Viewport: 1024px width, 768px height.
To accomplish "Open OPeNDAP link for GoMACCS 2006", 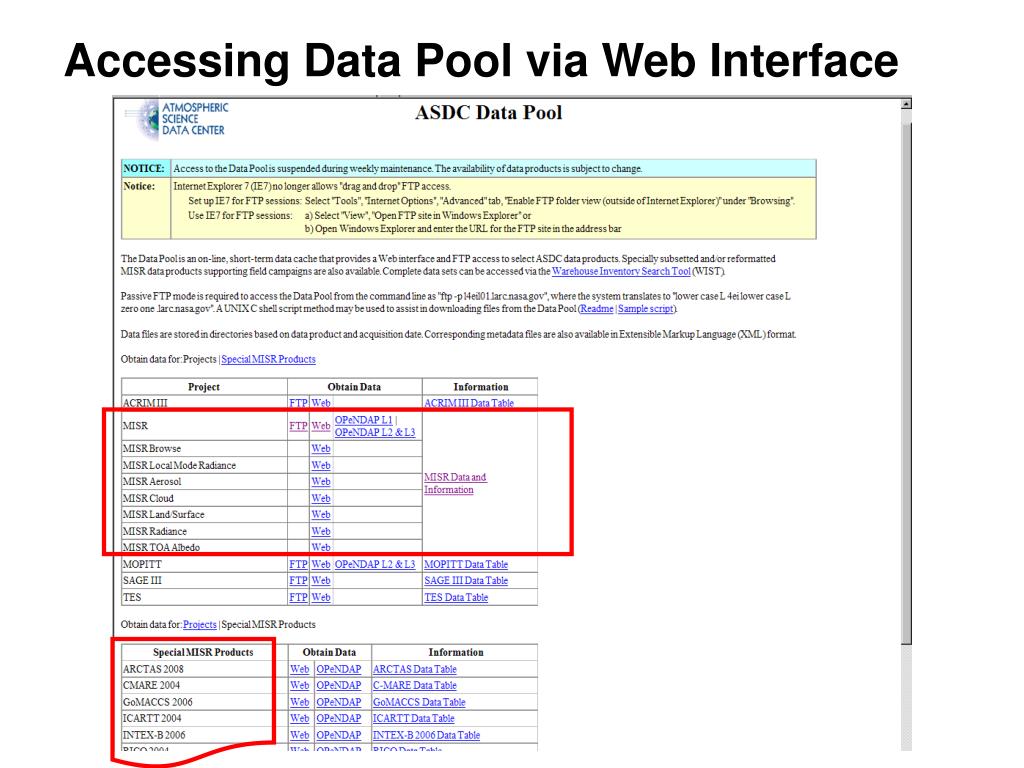I will 339,703.
